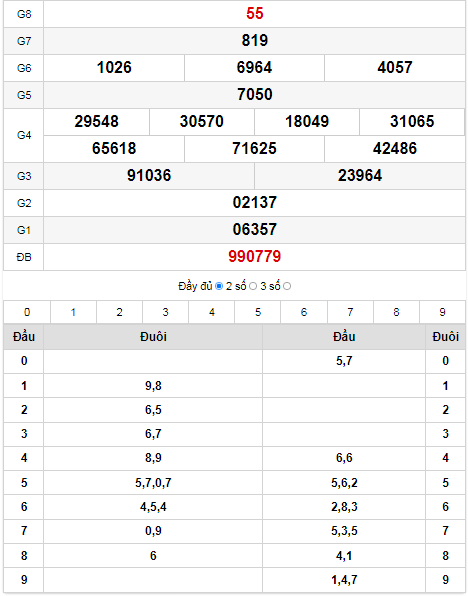Click digit filter 8 in number row
This screenshot has height=596, width=468.
(x=396, y=312)
